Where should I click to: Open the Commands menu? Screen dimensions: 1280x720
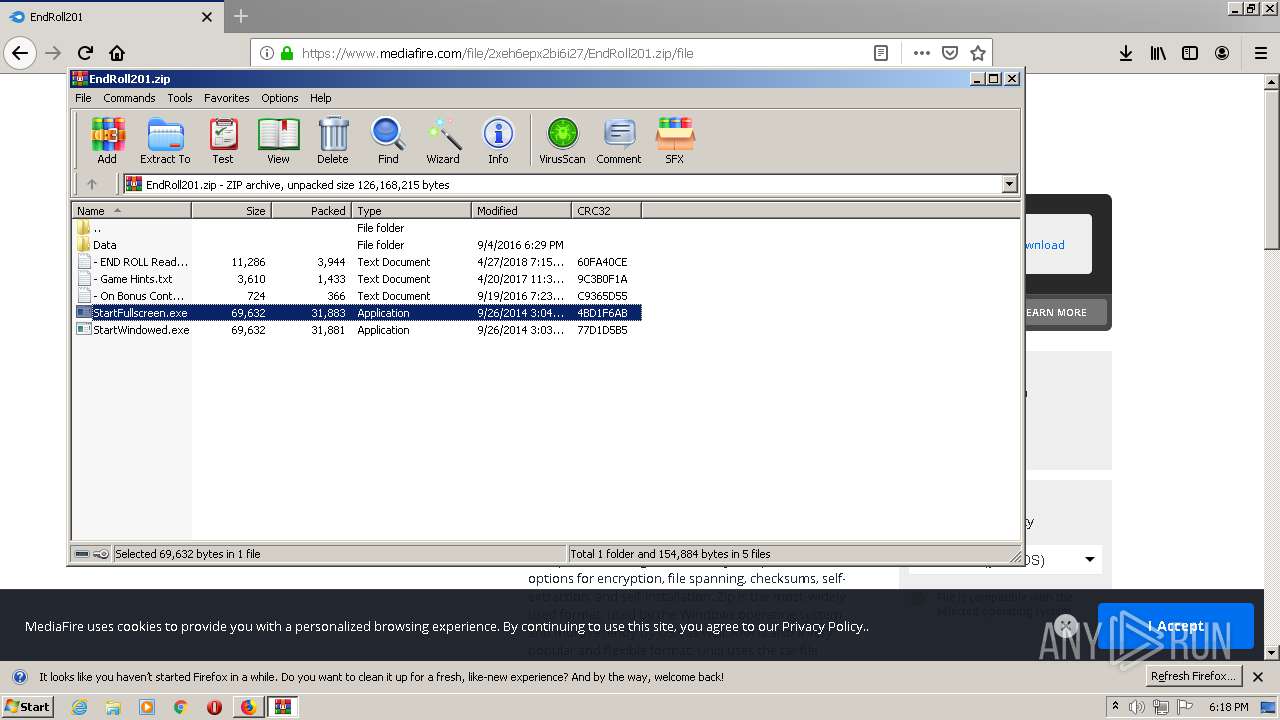coord(129,98)
